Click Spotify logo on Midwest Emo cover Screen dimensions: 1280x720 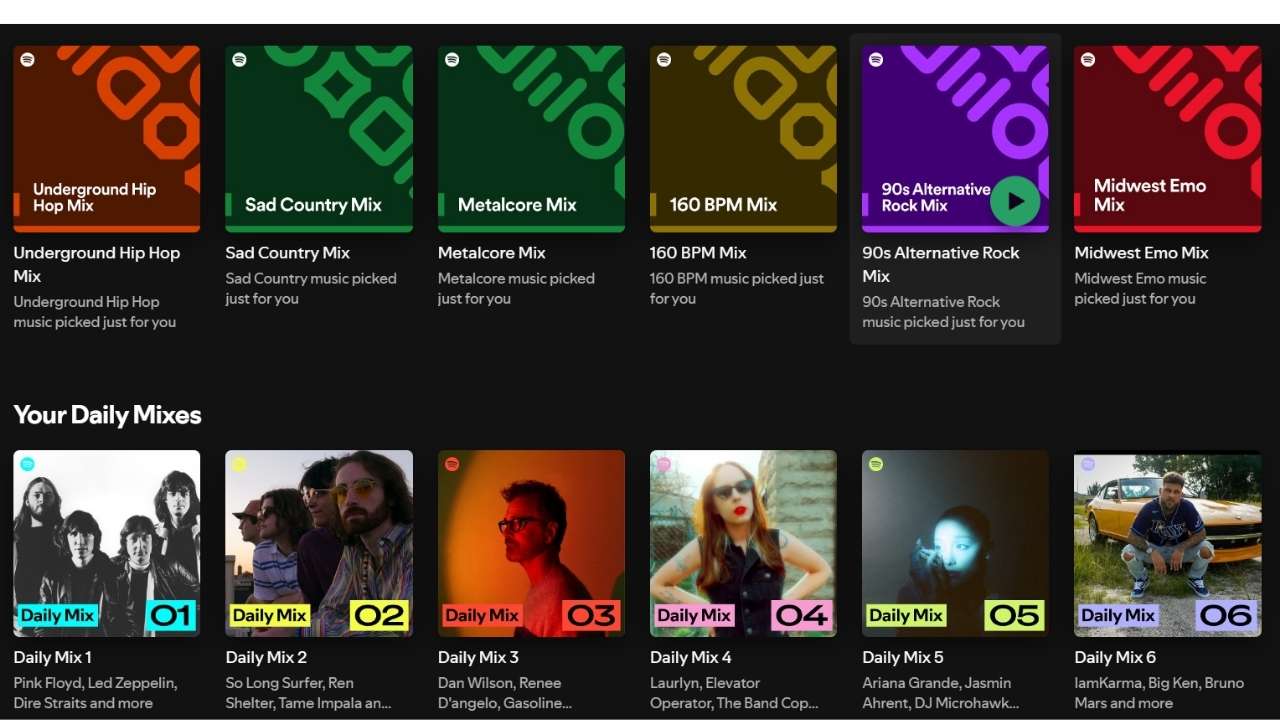click(x=1088, y=60)
